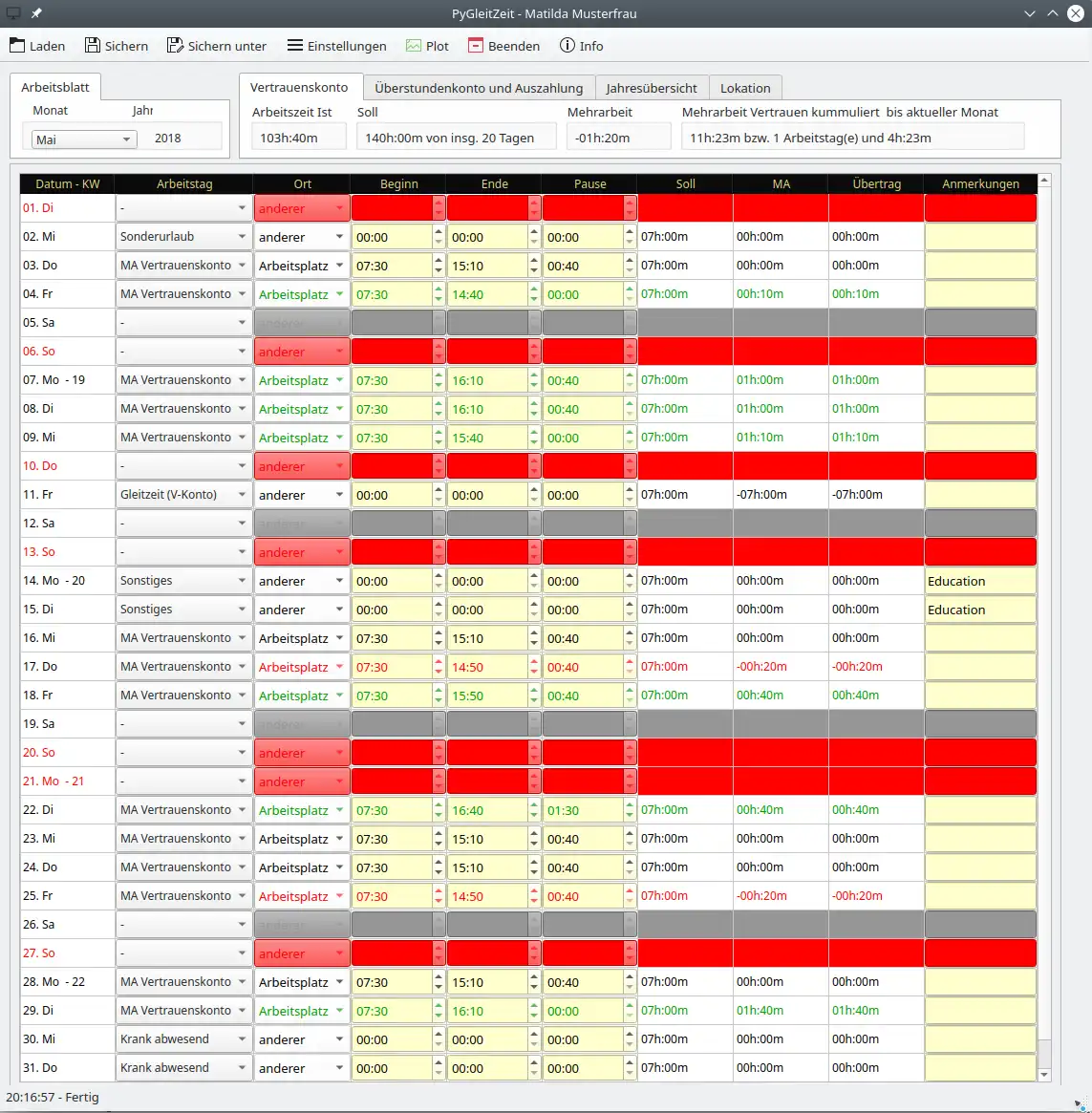Viewport: 1092px width, 1113px height.
Task: Click the Jahr field showing 2018
Action: tap(179, 139)
